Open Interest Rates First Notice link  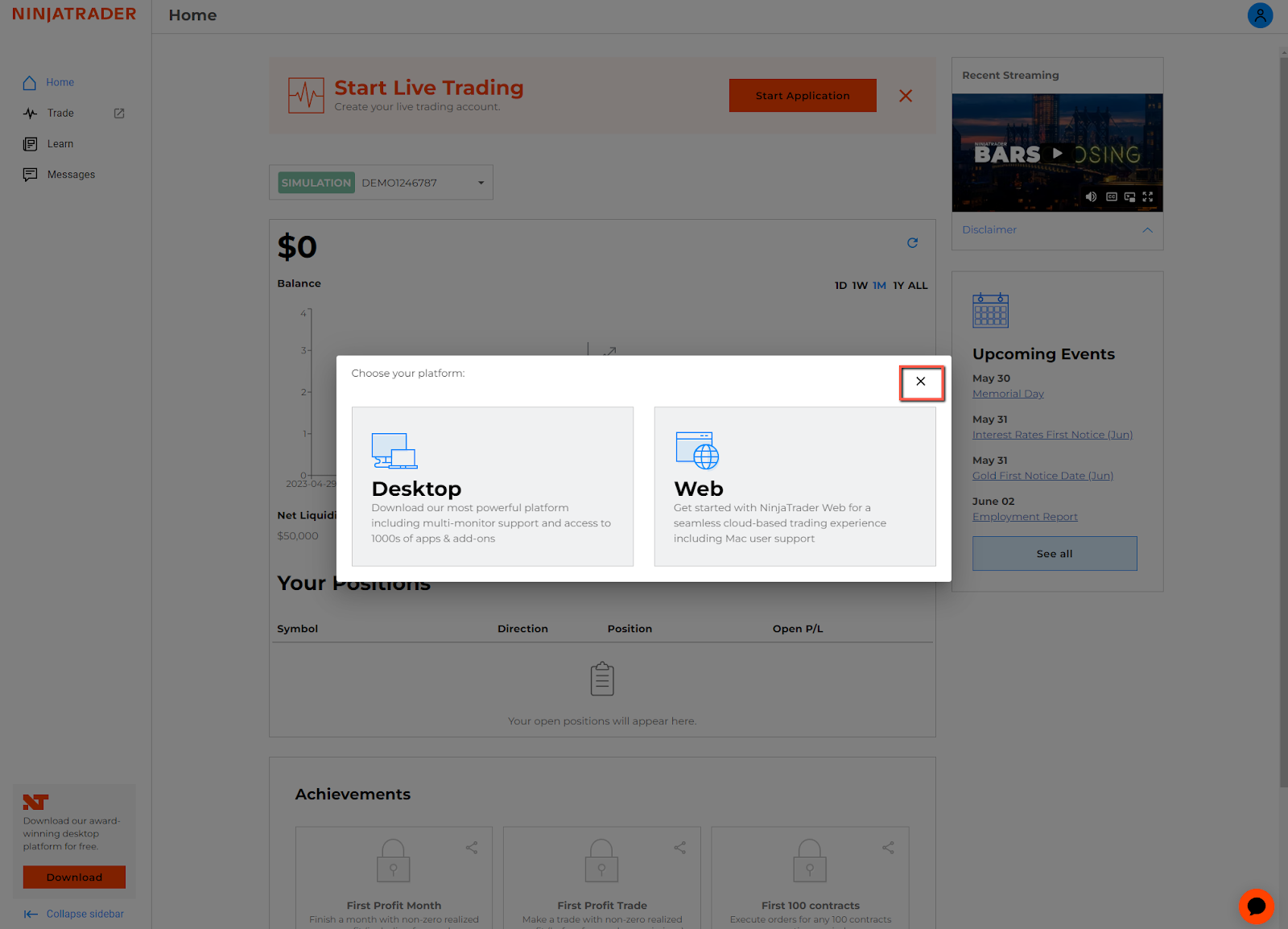(1052, 435)
